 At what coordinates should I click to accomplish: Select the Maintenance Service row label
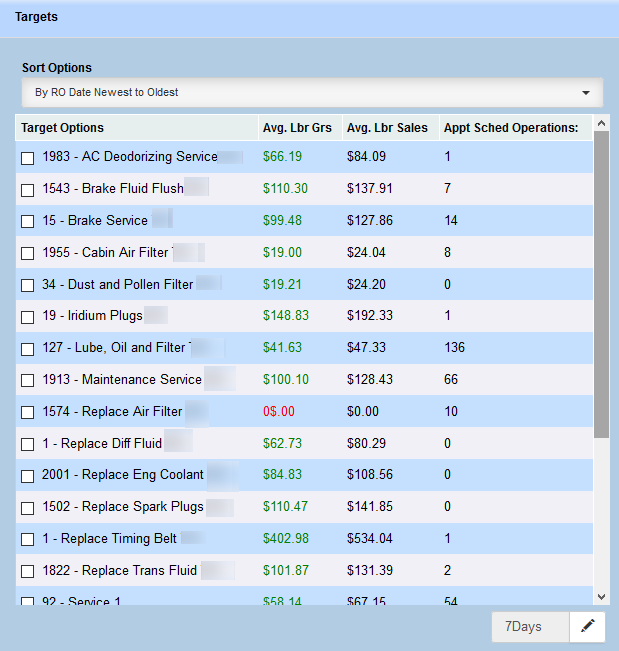[x=122, y=380]
